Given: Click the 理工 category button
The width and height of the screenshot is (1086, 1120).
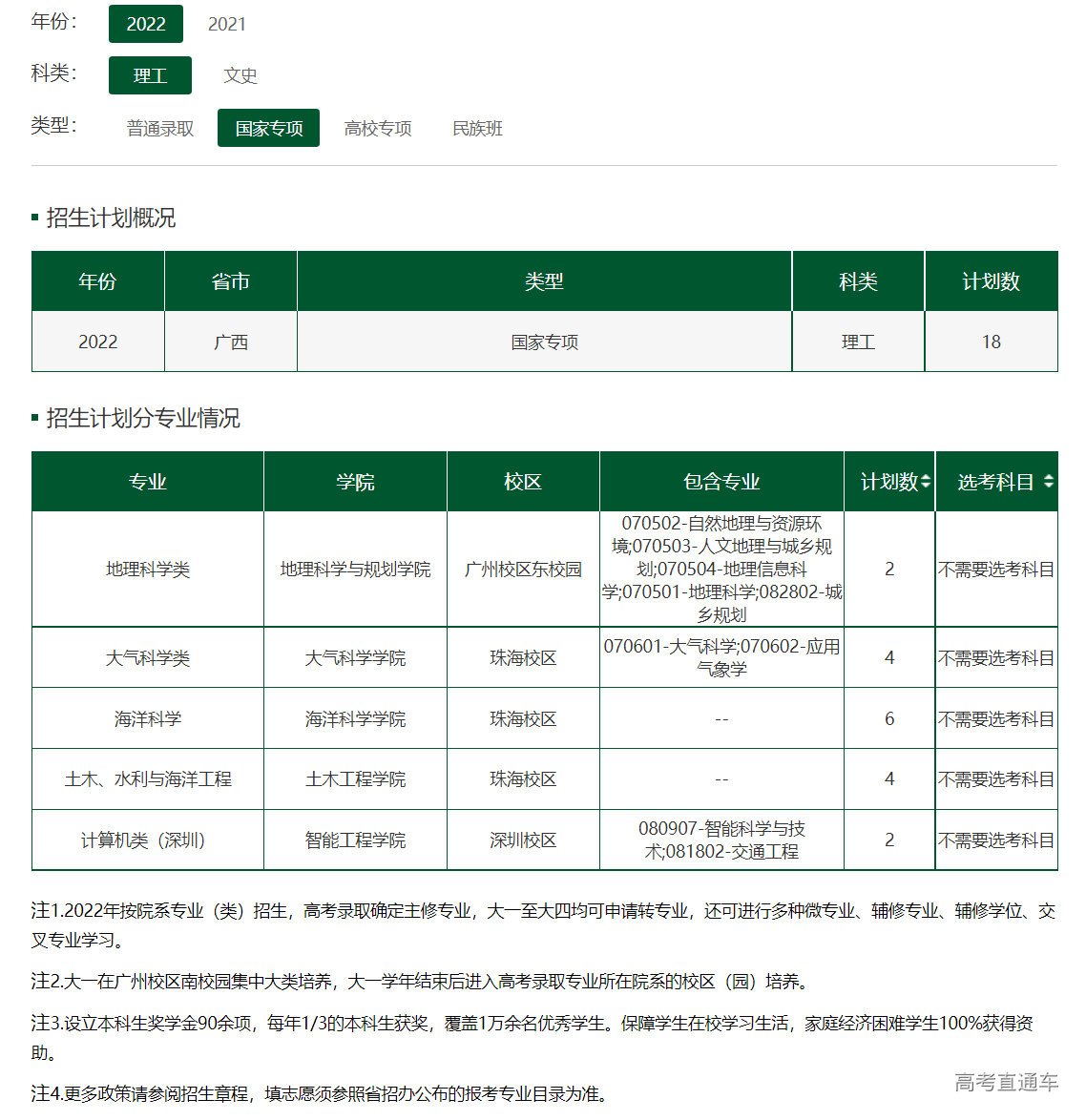Looking at the screenshot, I should pos(150,75).
